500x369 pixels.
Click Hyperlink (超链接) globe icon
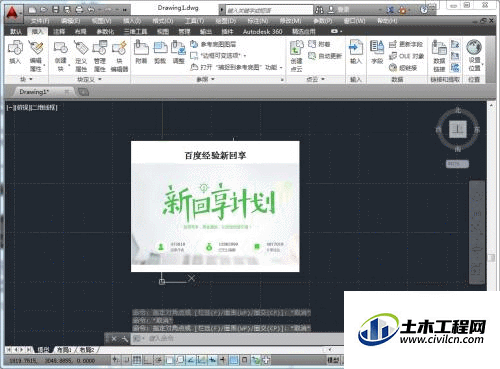pyautogui.click(x=393, y=68)
